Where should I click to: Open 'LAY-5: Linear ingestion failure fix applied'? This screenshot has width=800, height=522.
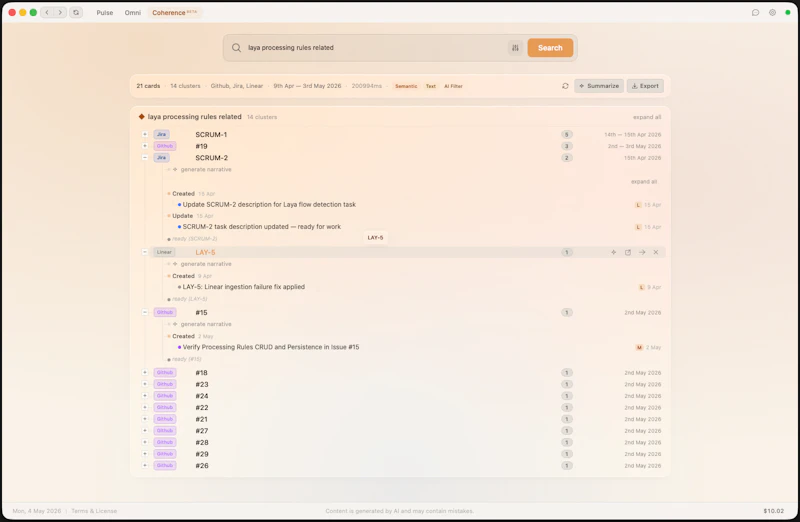click(244, 287)
